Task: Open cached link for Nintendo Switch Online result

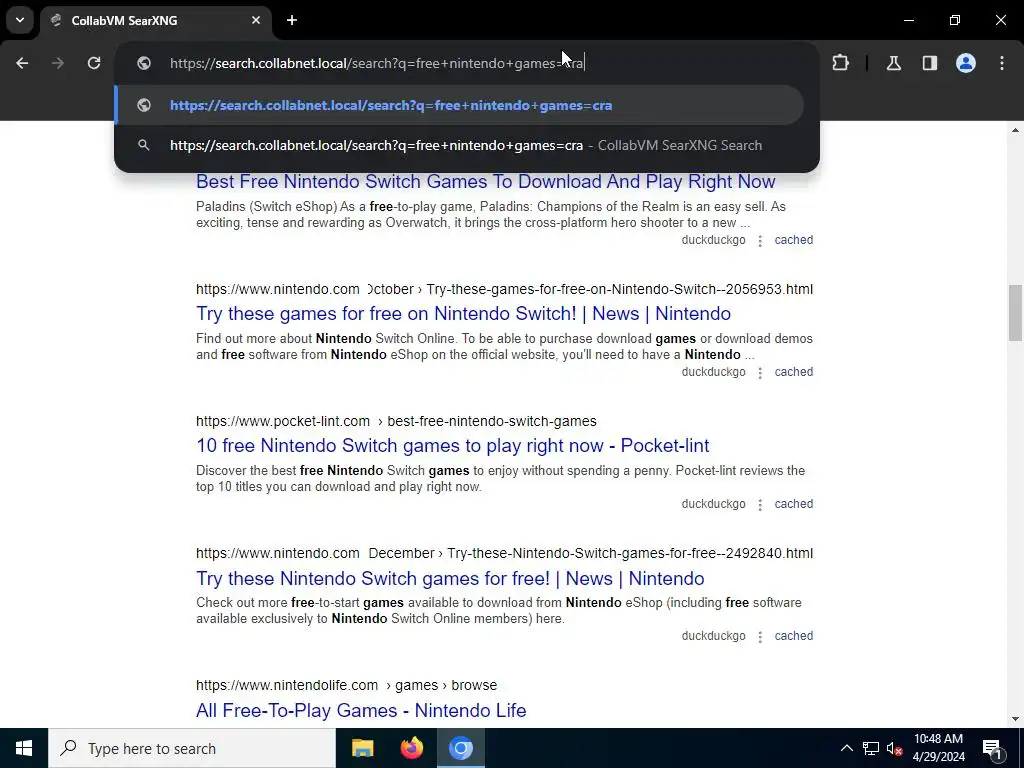Action: pyautogui.click(x=793, y=372)
